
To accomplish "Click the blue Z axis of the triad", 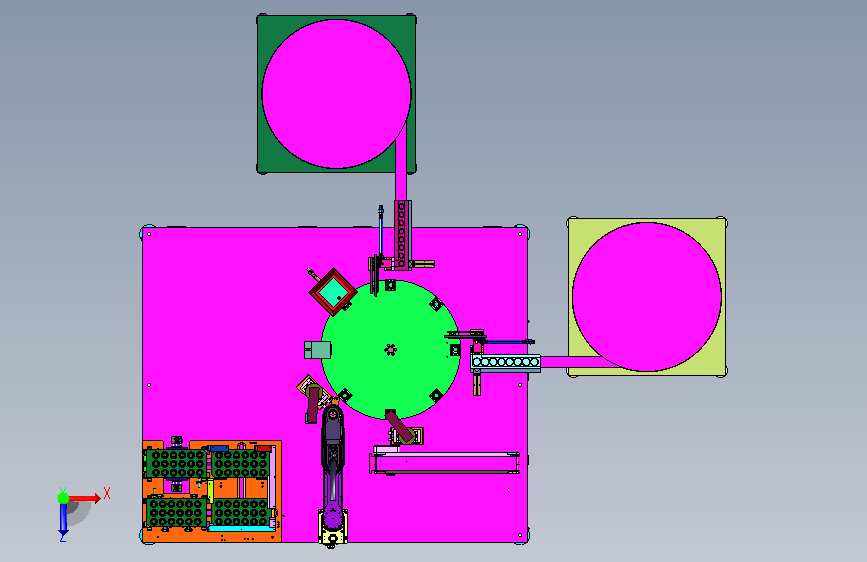I will 63,519.
